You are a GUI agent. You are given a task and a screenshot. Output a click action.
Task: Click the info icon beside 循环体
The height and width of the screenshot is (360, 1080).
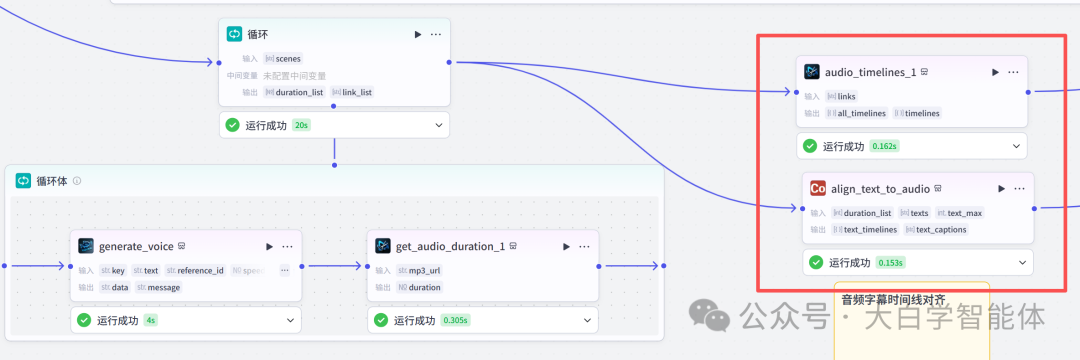click(77, 181)
